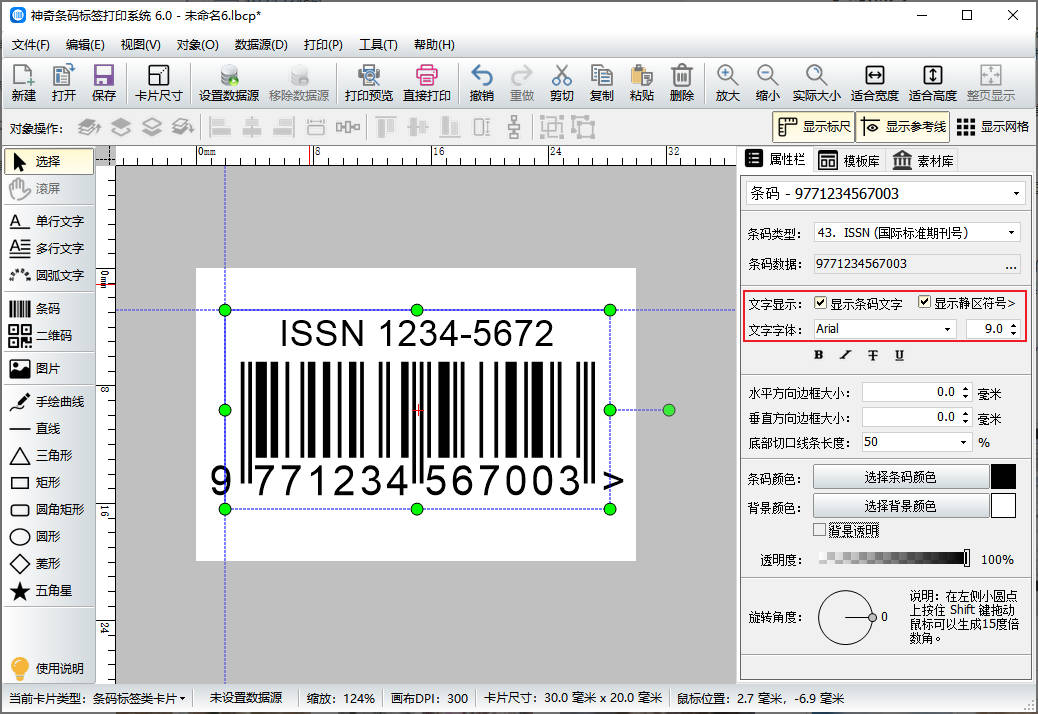This screenshot has height=714, width=1038.
Task: Zoom in with 放大 magnifier
Action: coord(728,83)
